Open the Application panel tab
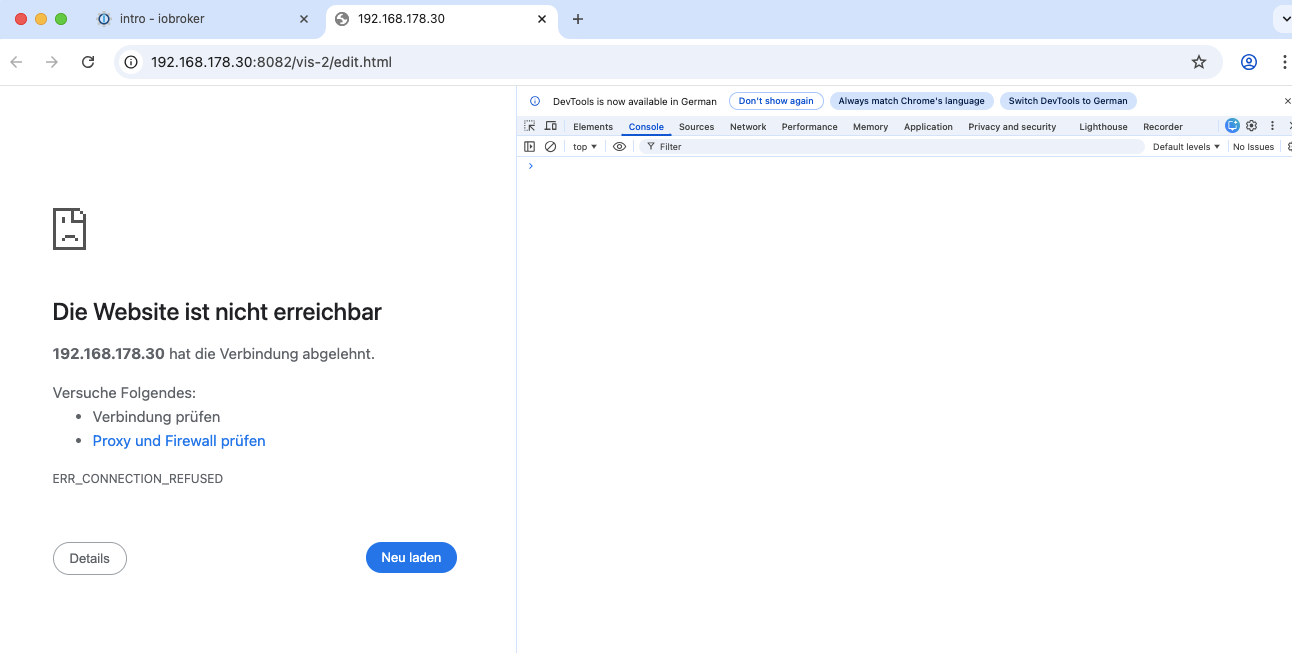 (x=928, y=127)
